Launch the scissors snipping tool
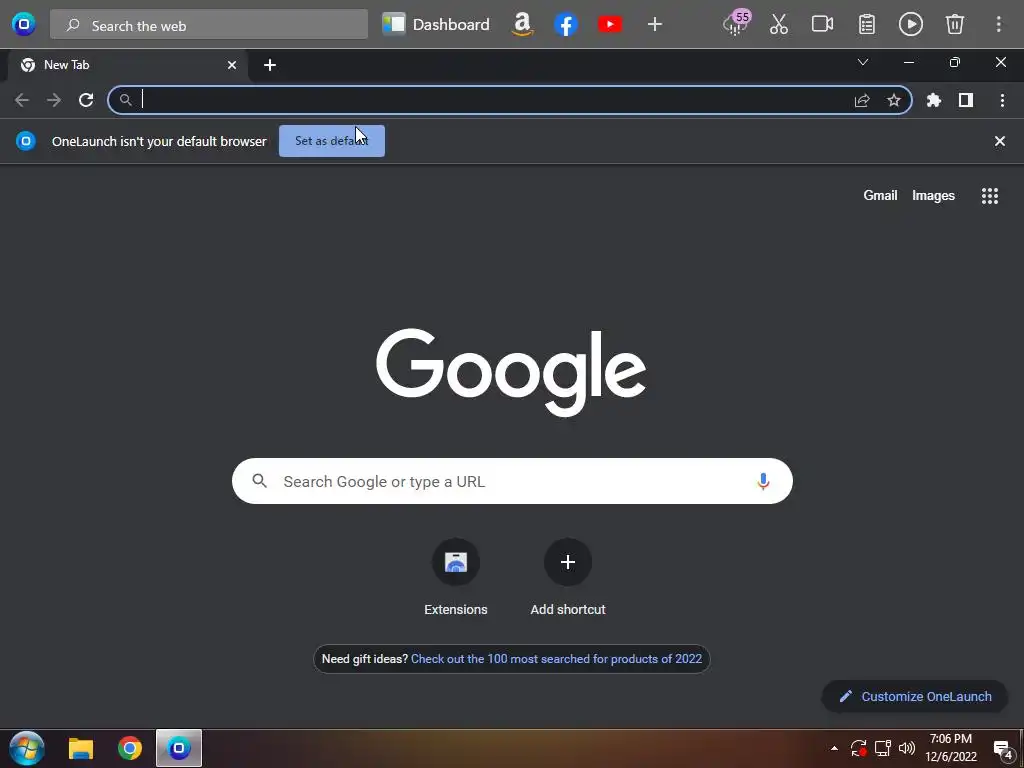Viewport: 1024px width, 768px height. pos(778,25)
